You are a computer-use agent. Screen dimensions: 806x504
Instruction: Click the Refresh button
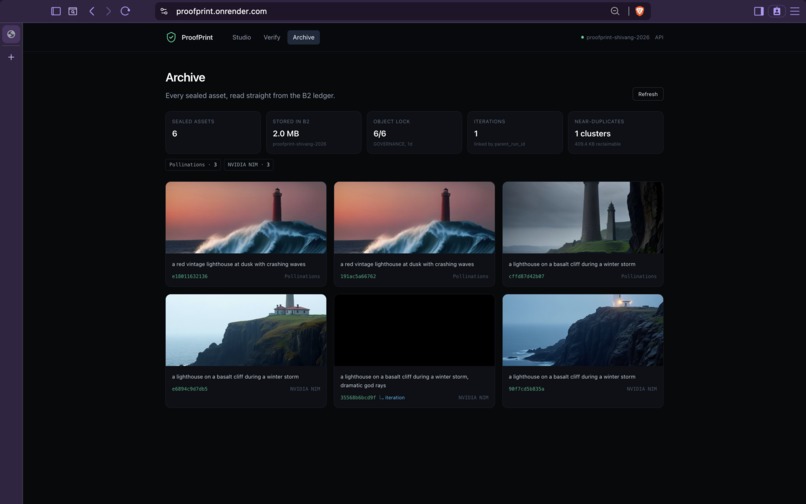tap(648, 94)
